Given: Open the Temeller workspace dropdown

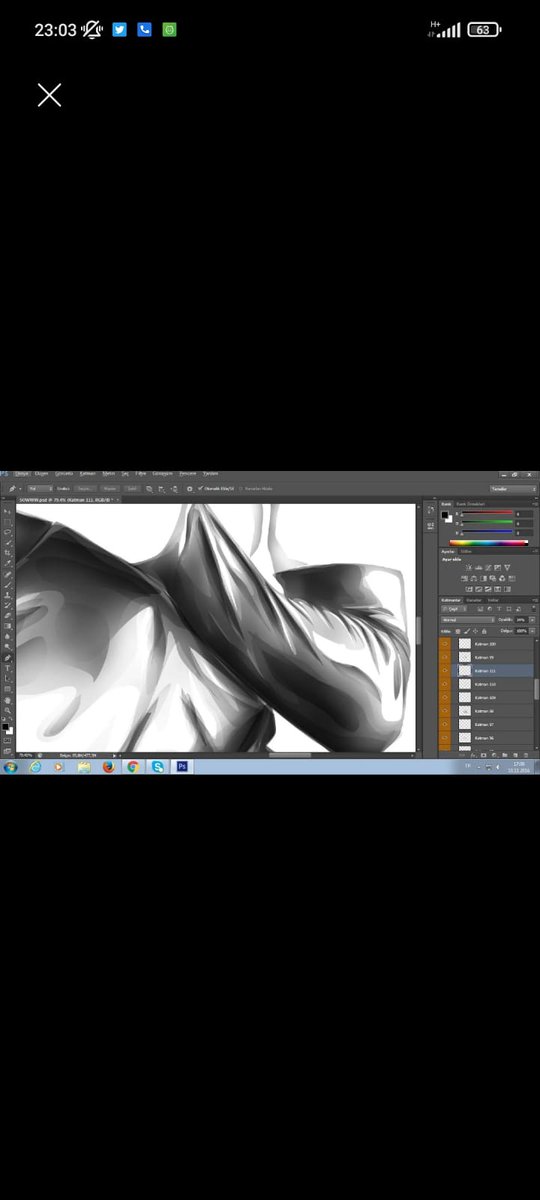Looking at the screenshot, I should point(513,489).
